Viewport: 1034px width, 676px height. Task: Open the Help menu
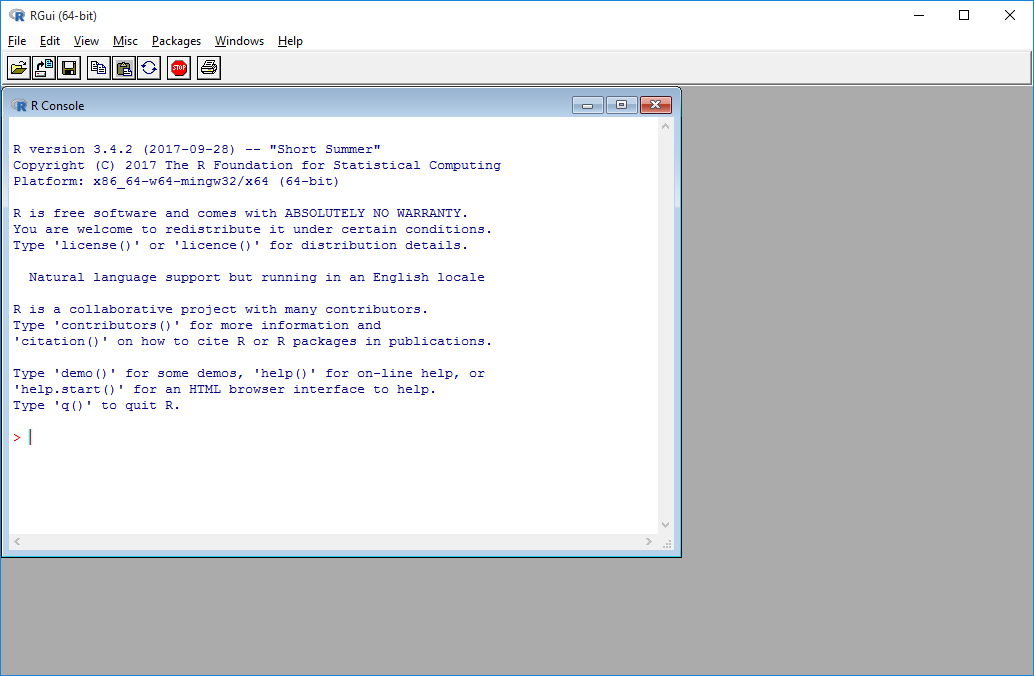coord(290,41)
